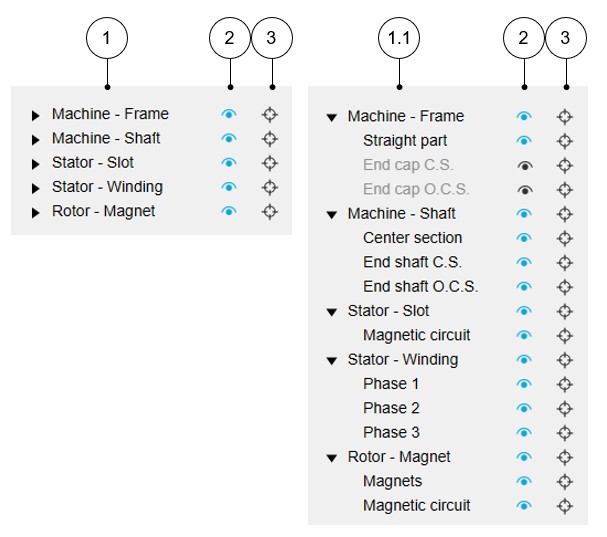Show the hidden End cap C.S. part
This screenshot has height=537, width=607.
[x=524, y=165]
